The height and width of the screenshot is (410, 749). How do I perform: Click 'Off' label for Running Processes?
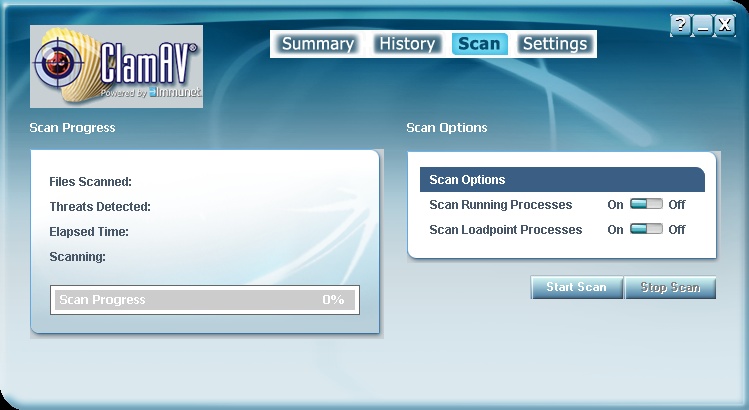[677, 205]
